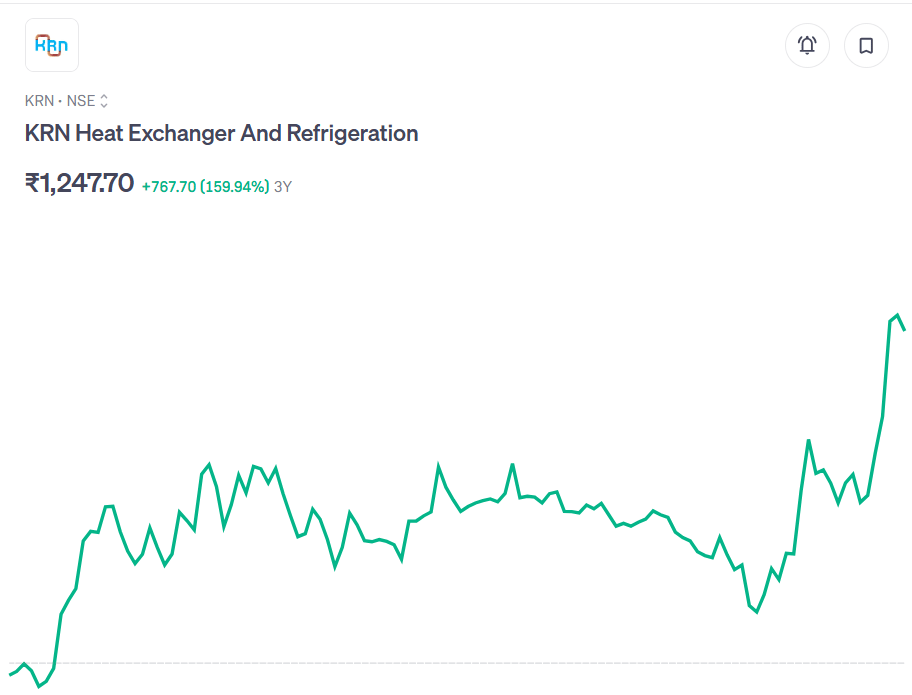Image resolution: width=912 pixels, height=695 pixels.
Task: Open the NSE exchange switcher arrows
Action: coord(104,101)
